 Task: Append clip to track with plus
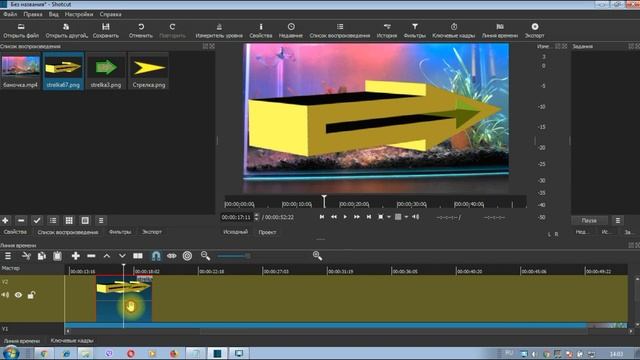click(76, 256)
